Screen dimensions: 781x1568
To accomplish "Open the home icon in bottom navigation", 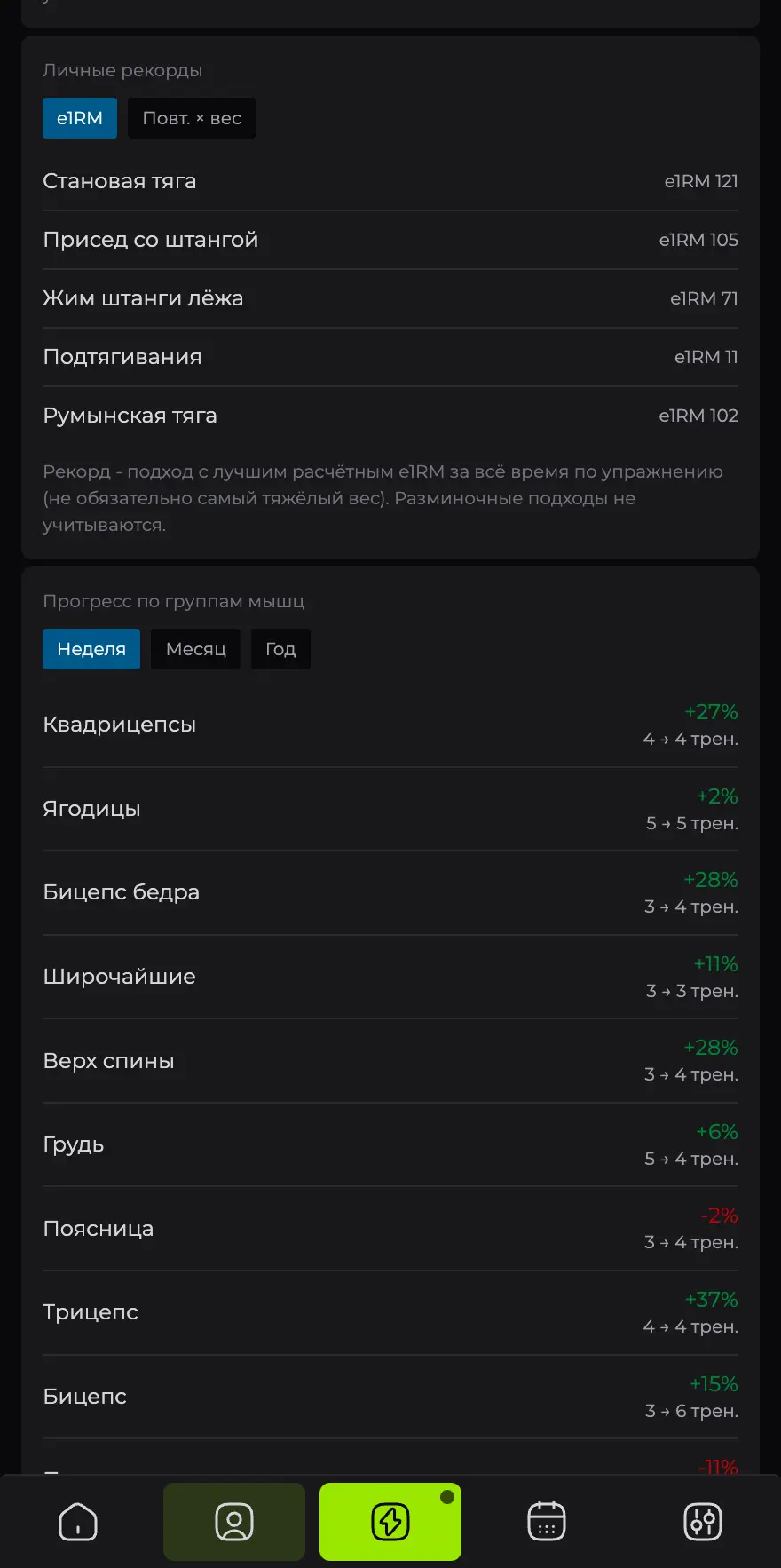I will coord(78,1522).
